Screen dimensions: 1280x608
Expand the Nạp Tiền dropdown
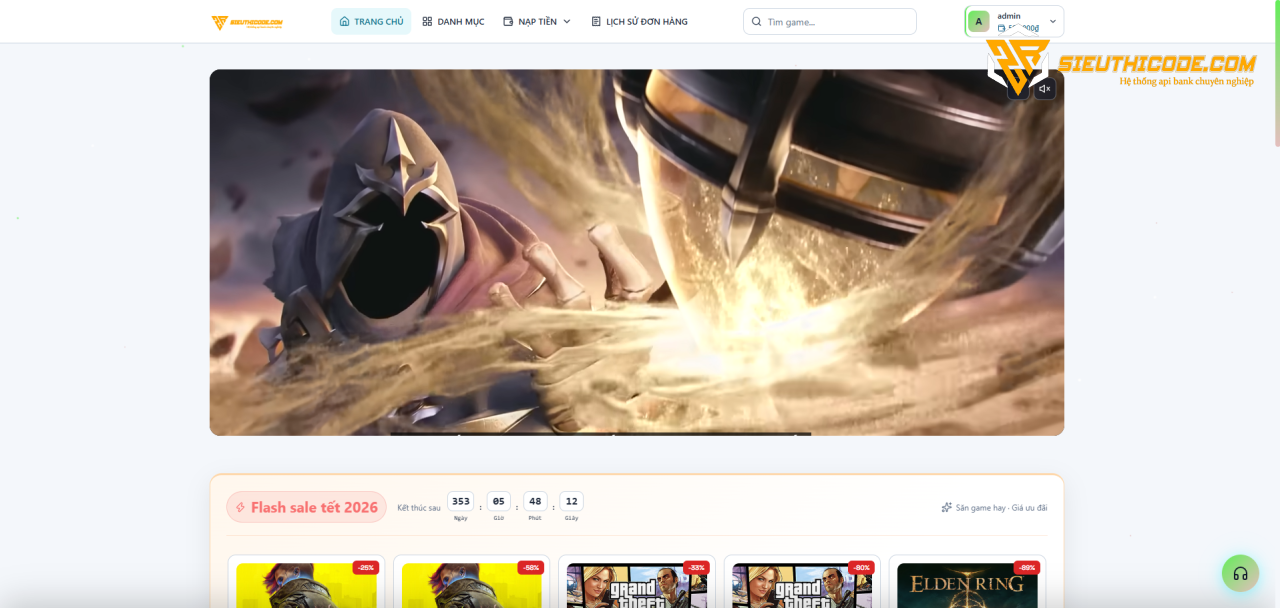(x=537, y=21)
